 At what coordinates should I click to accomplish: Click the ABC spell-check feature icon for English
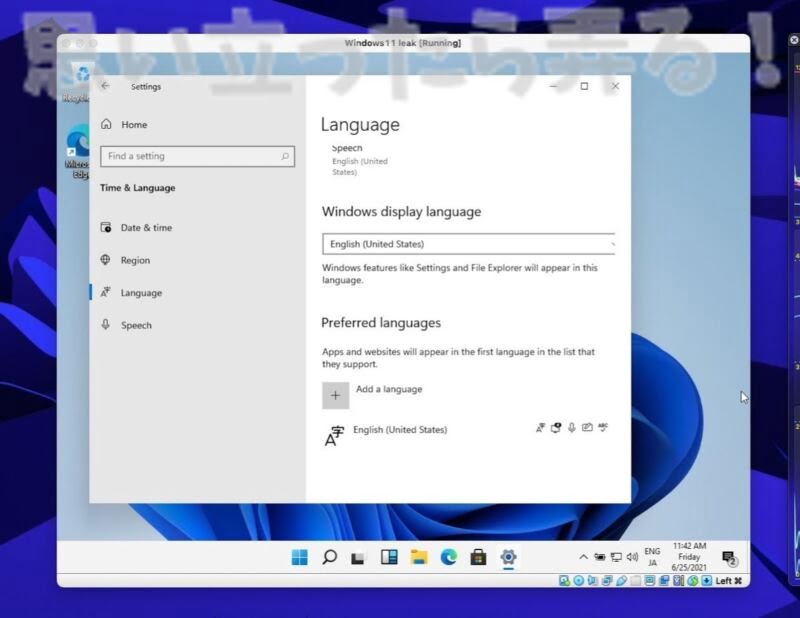pos(603,427)
